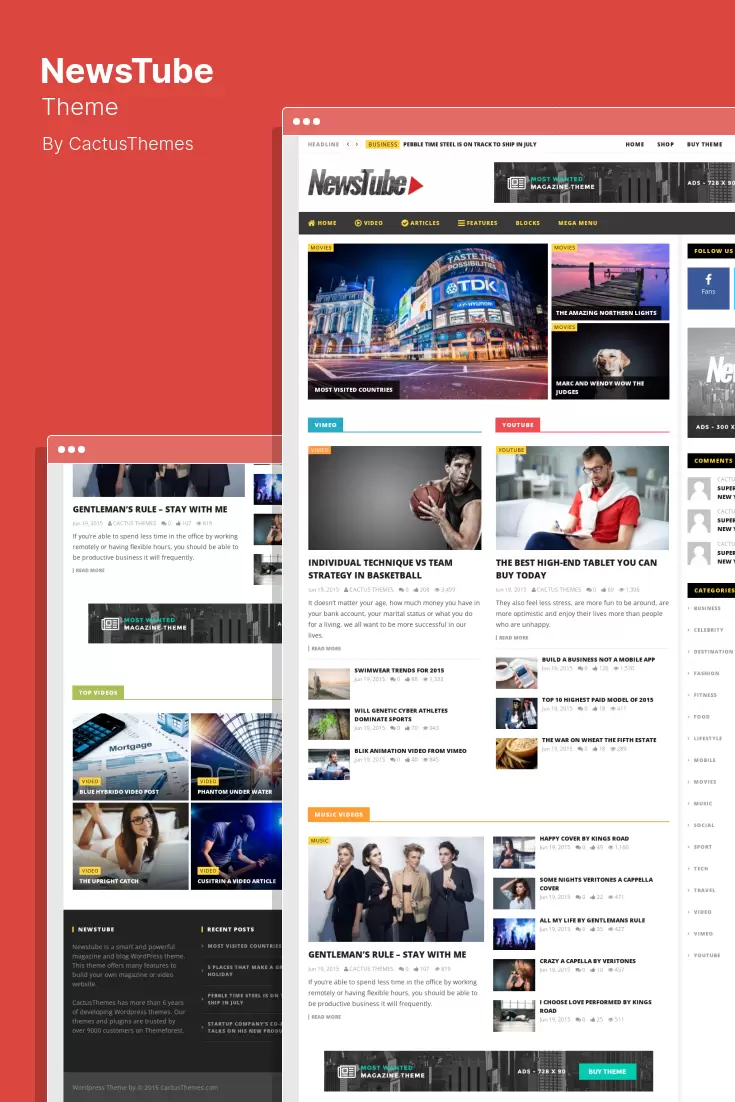The height and width of the screenshot is (1102, 735).
Task: Click the Home link in the top bar
Action: tap(635, 144)
